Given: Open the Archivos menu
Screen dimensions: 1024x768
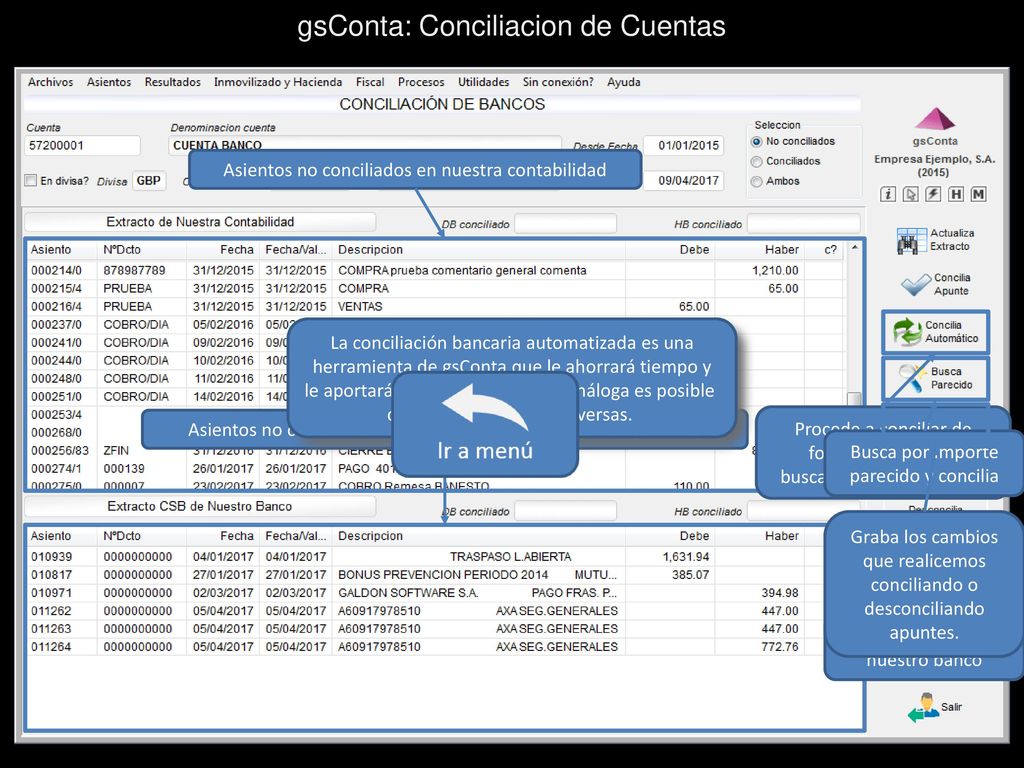Looking at the screenshot, I should 50,82.
